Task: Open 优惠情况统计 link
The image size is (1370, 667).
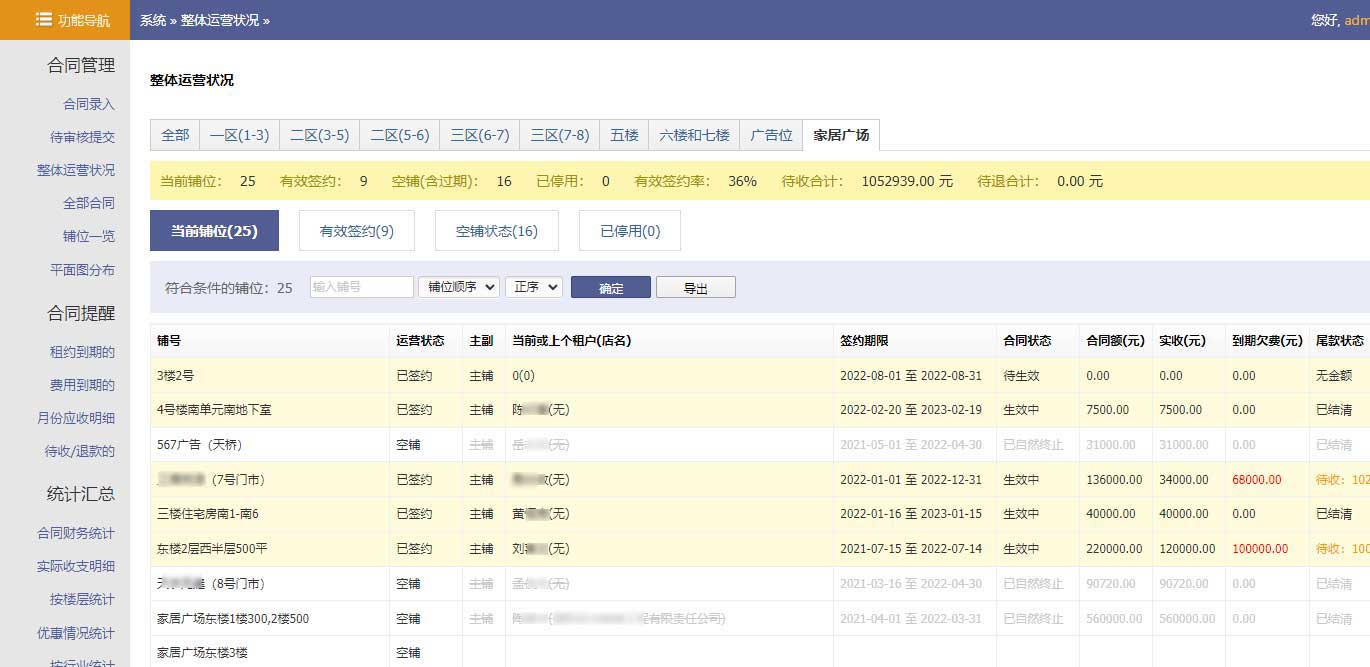Action: tap(76, 633)
